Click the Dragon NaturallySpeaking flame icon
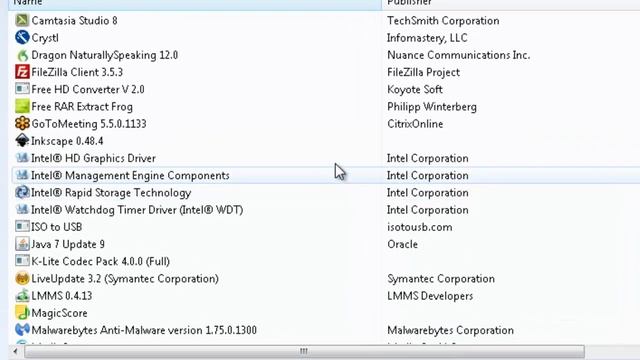 coord(22,55)
